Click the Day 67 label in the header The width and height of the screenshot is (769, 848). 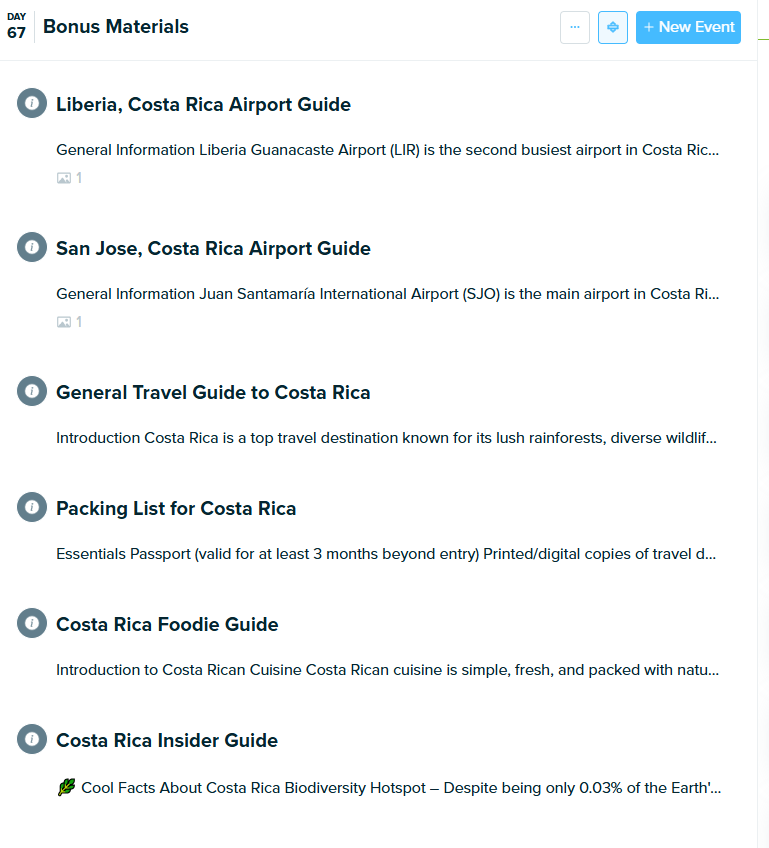[x=15, y=27]
